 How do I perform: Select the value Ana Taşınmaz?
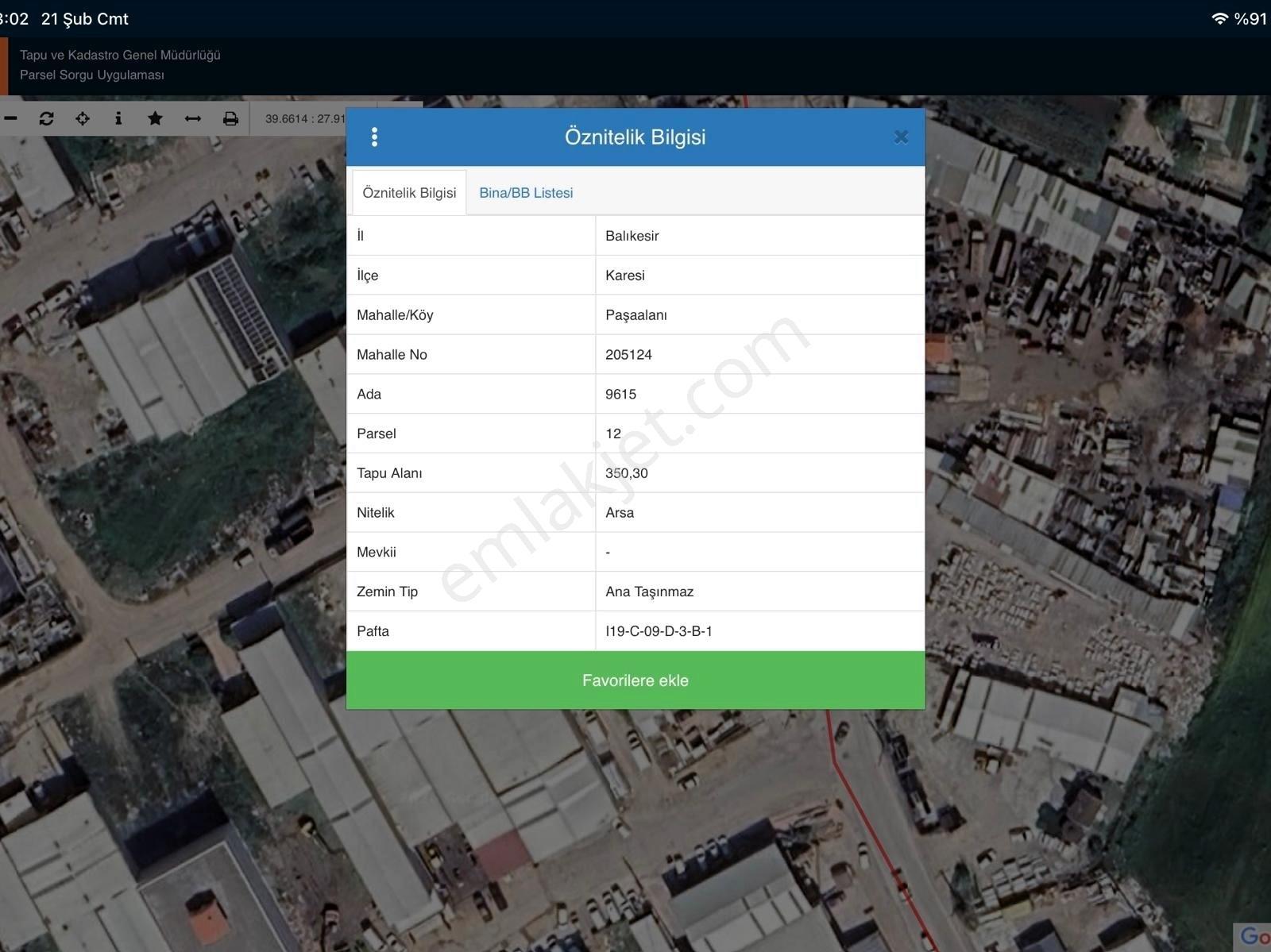[x=650, y=592]
